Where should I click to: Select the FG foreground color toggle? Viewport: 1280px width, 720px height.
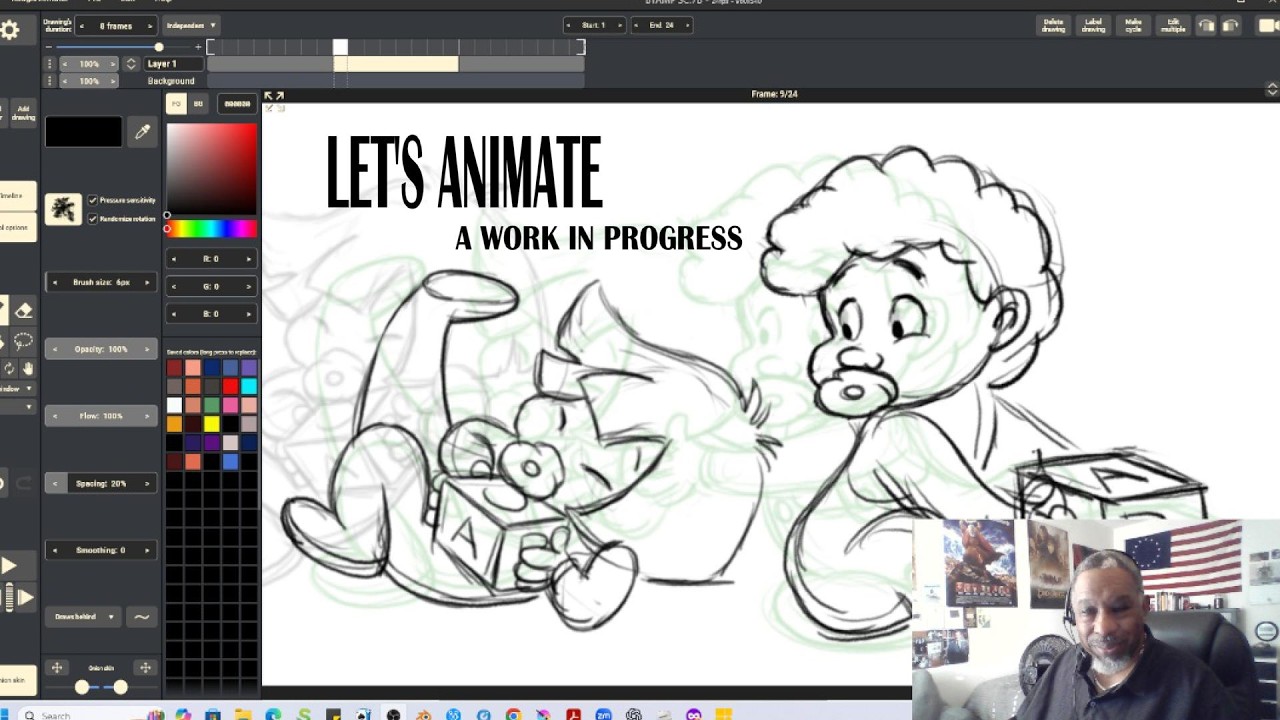point(177,104)
